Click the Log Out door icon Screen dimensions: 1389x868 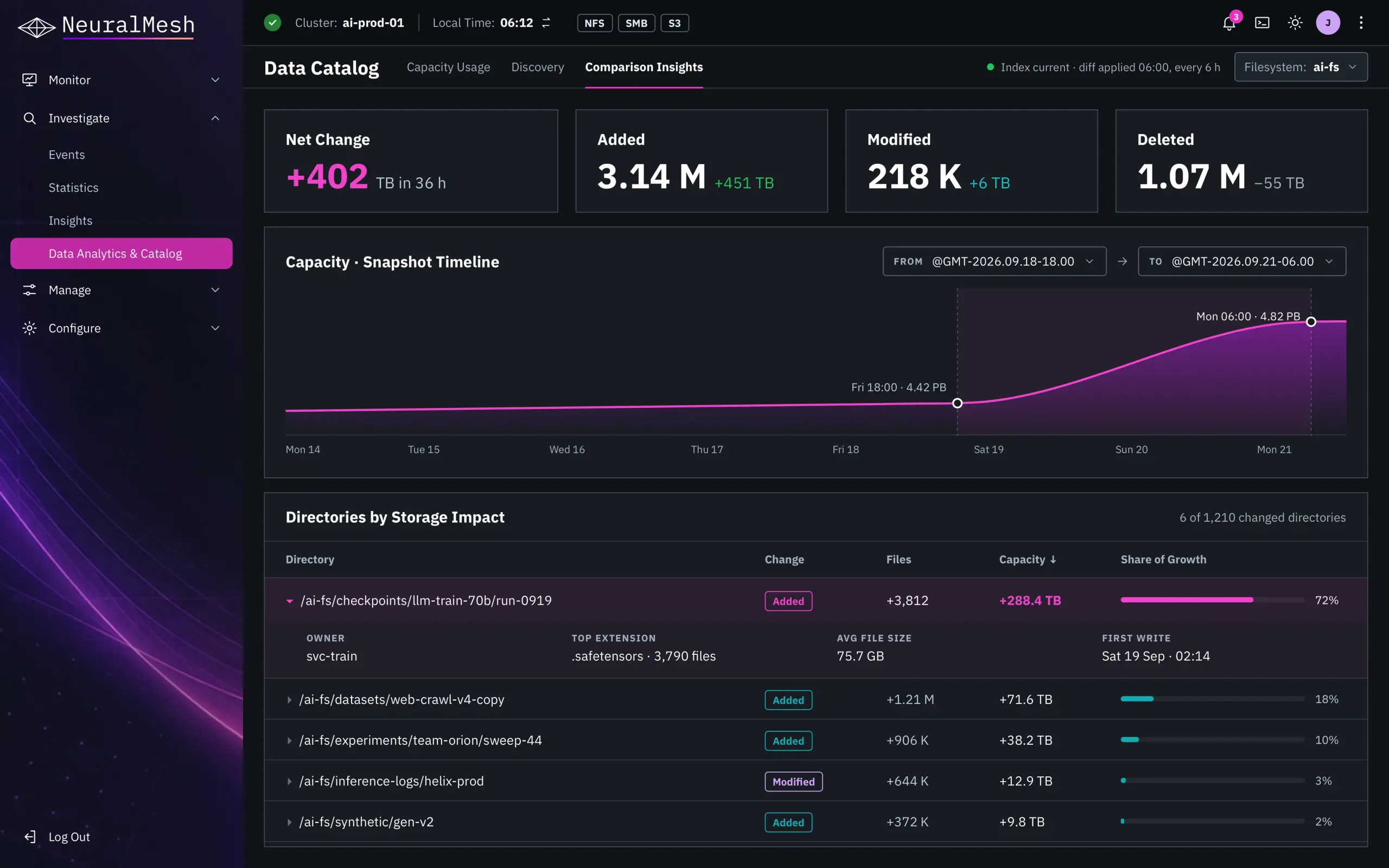click(x=29, y=837)
